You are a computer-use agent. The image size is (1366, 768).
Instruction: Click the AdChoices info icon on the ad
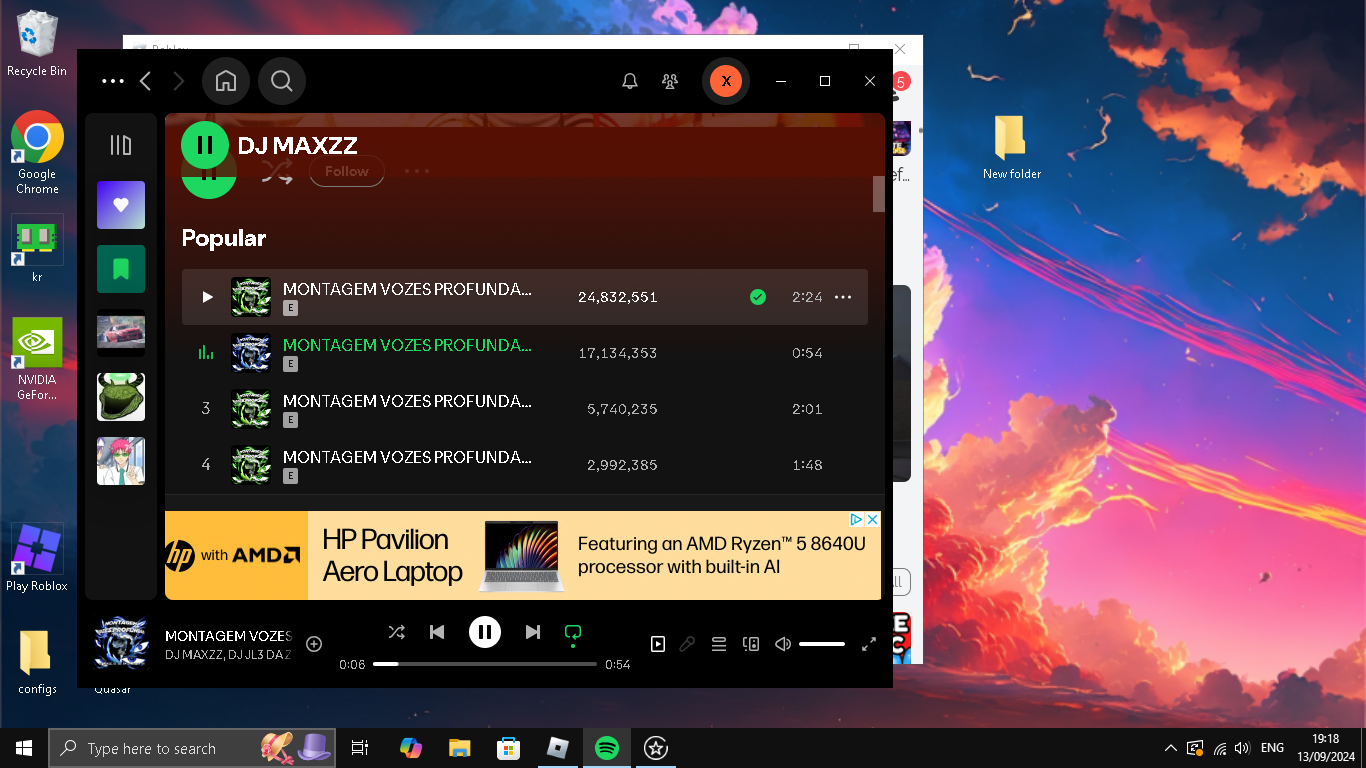pos(856,520)
